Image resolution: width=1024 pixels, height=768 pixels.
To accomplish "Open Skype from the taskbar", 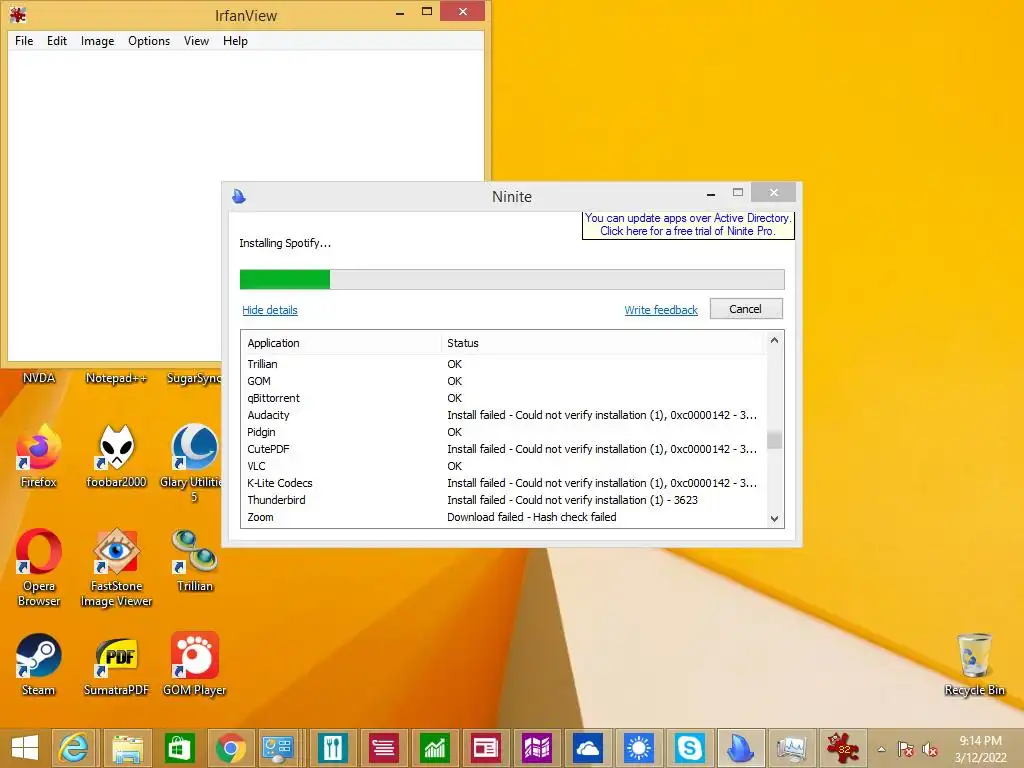I will pyautogui.click(x=690, y=748).
